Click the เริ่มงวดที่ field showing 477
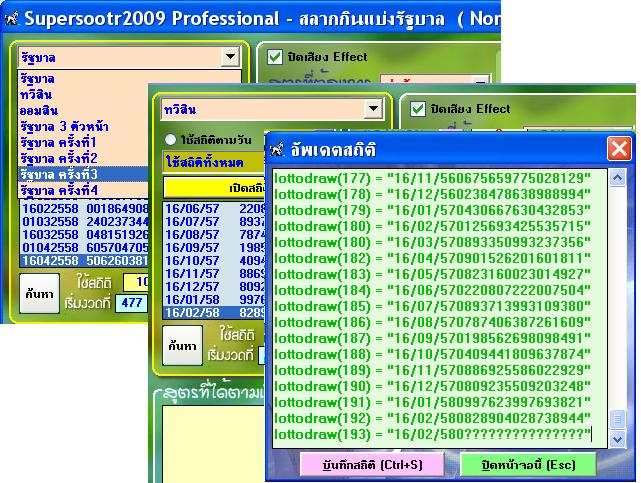The height and width of the screenshot is (483, 641). point(131,303)
